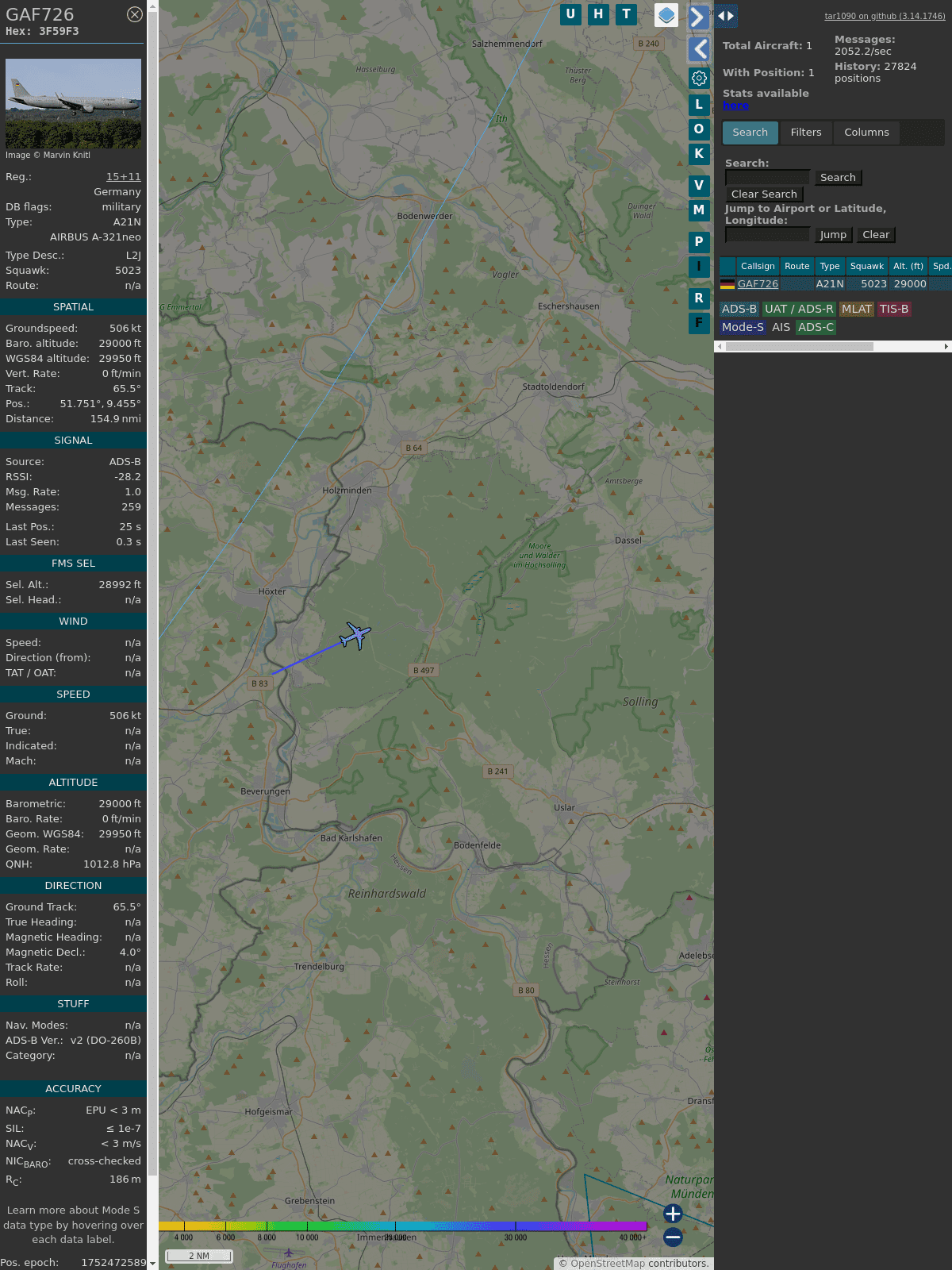The width and height of the screenshot is (952, 1270).
Task: Switch to the Columns tab
Action: tap(866, 133)
